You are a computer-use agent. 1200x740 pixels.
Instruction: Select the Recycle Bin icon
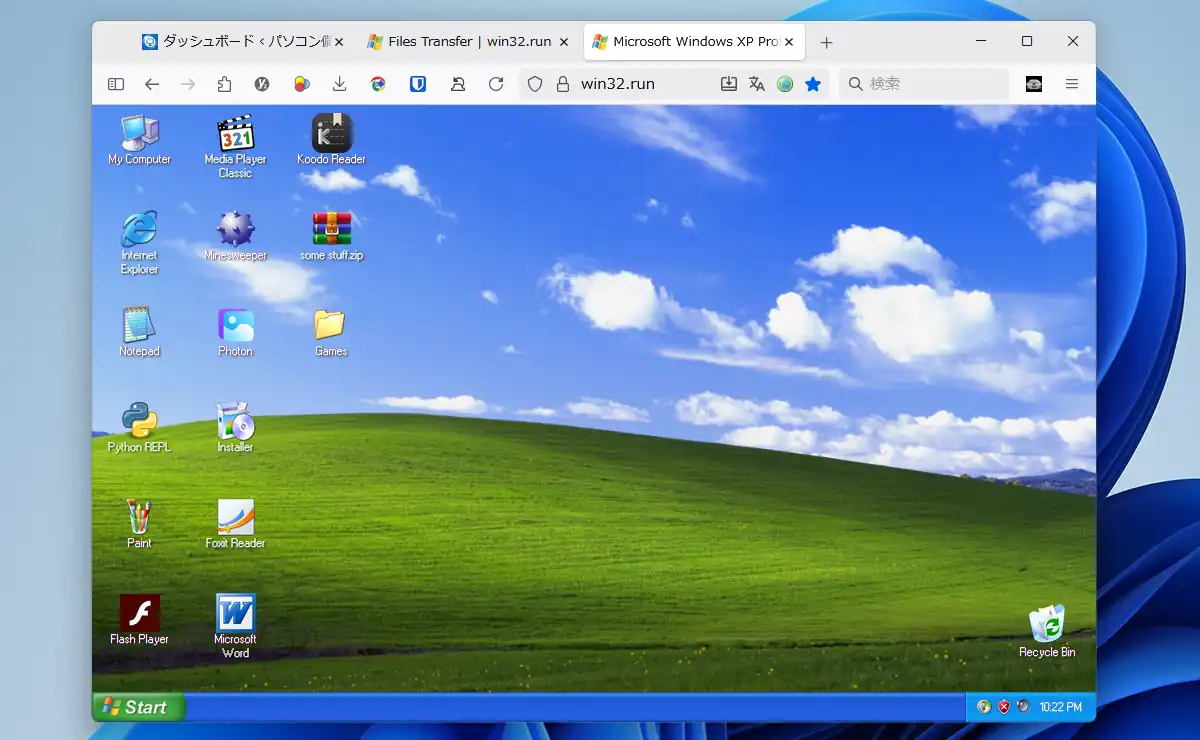(1047, 625)
